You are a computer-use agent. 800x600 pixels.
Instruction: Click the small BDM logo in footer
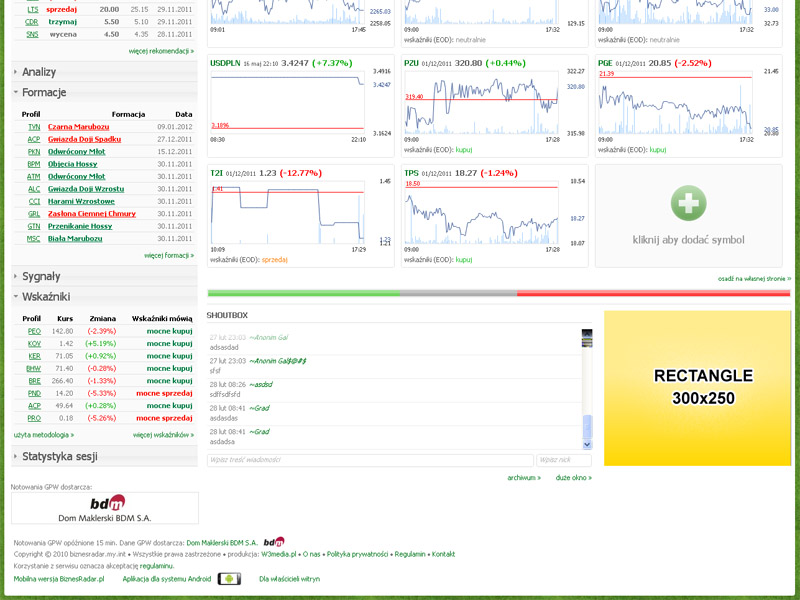point(274,542)
